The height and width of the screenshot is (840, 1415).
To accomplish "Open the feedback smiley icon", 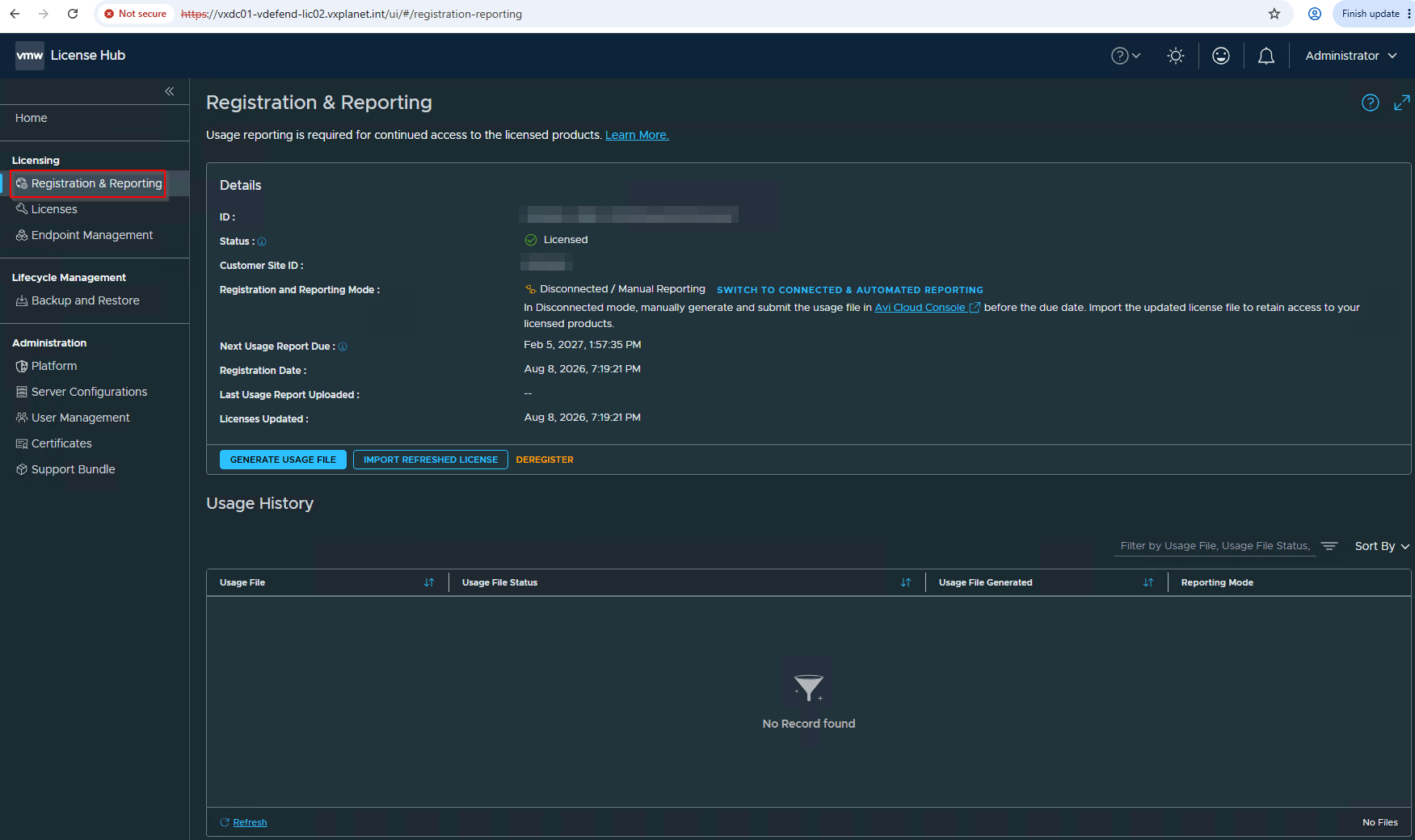I will coord(1221,56).
